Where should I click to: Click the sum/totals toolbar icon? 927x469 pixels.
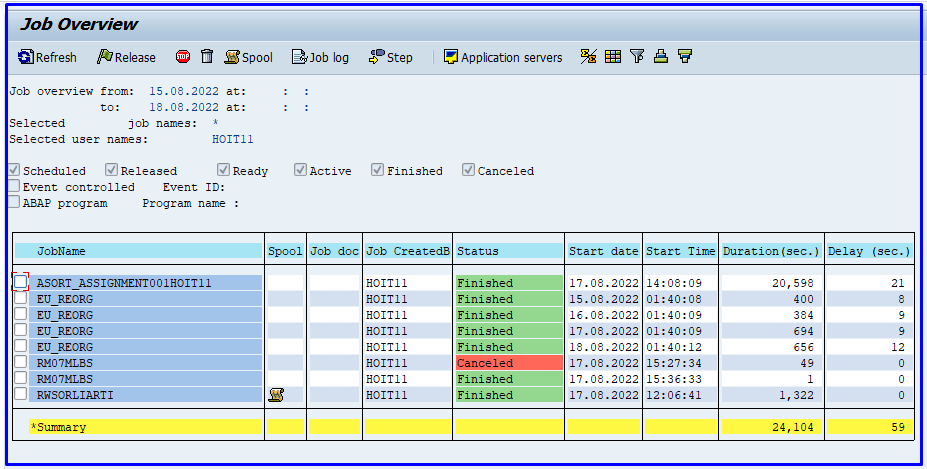tap(588, 56)
